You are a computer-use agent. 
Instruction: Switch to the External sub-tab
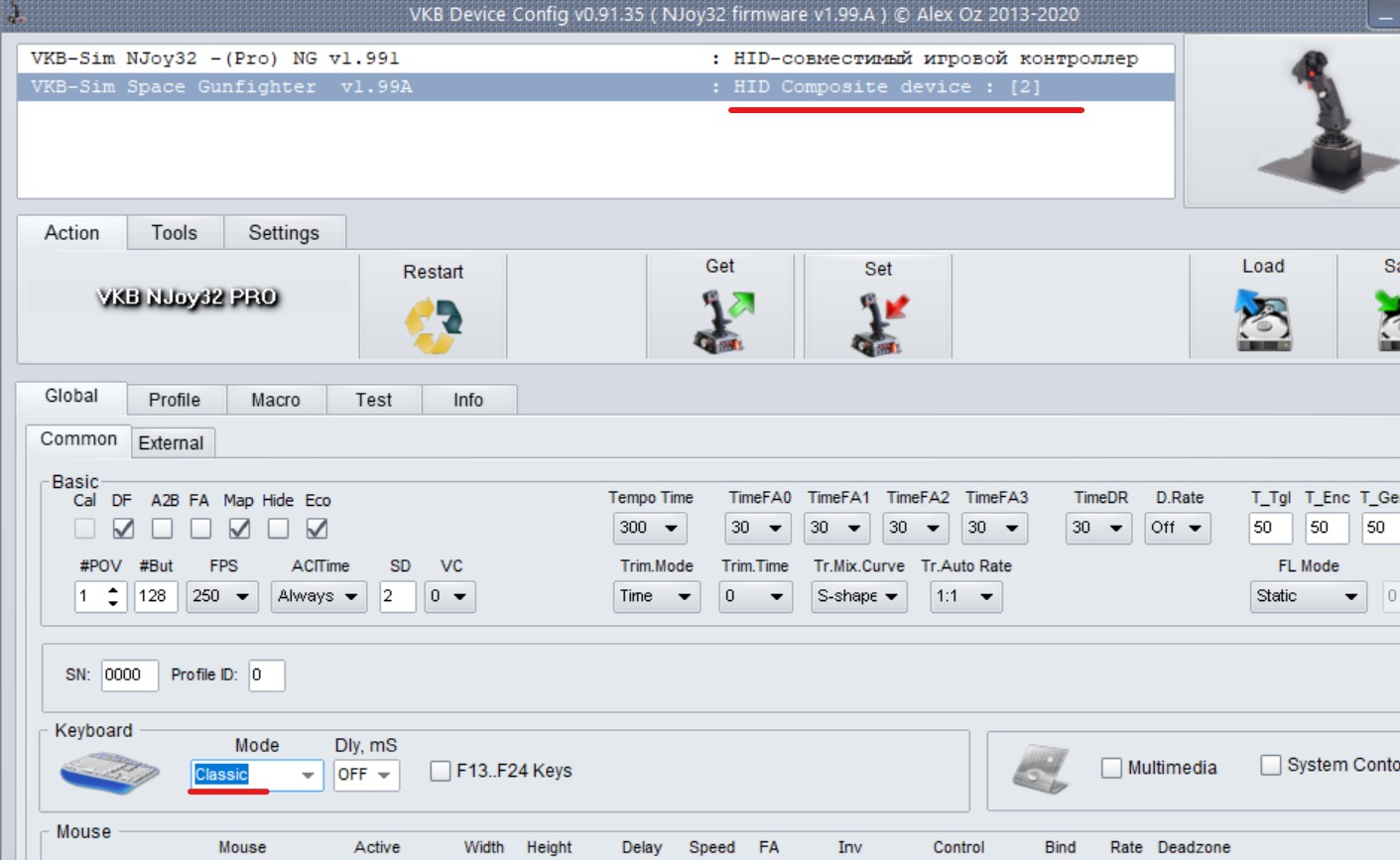tap(171, 443)
